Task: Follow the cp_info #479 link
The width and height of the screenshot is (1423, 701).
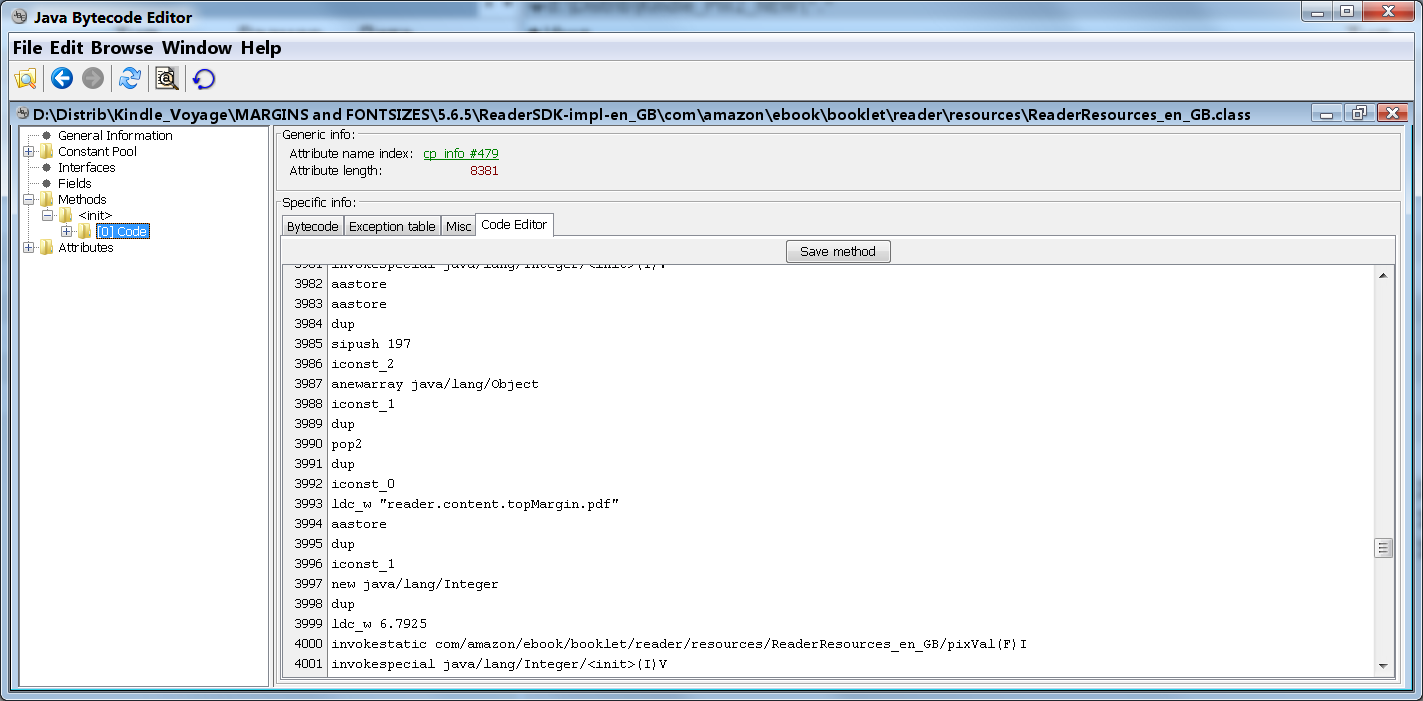Action: coord(461,154)
